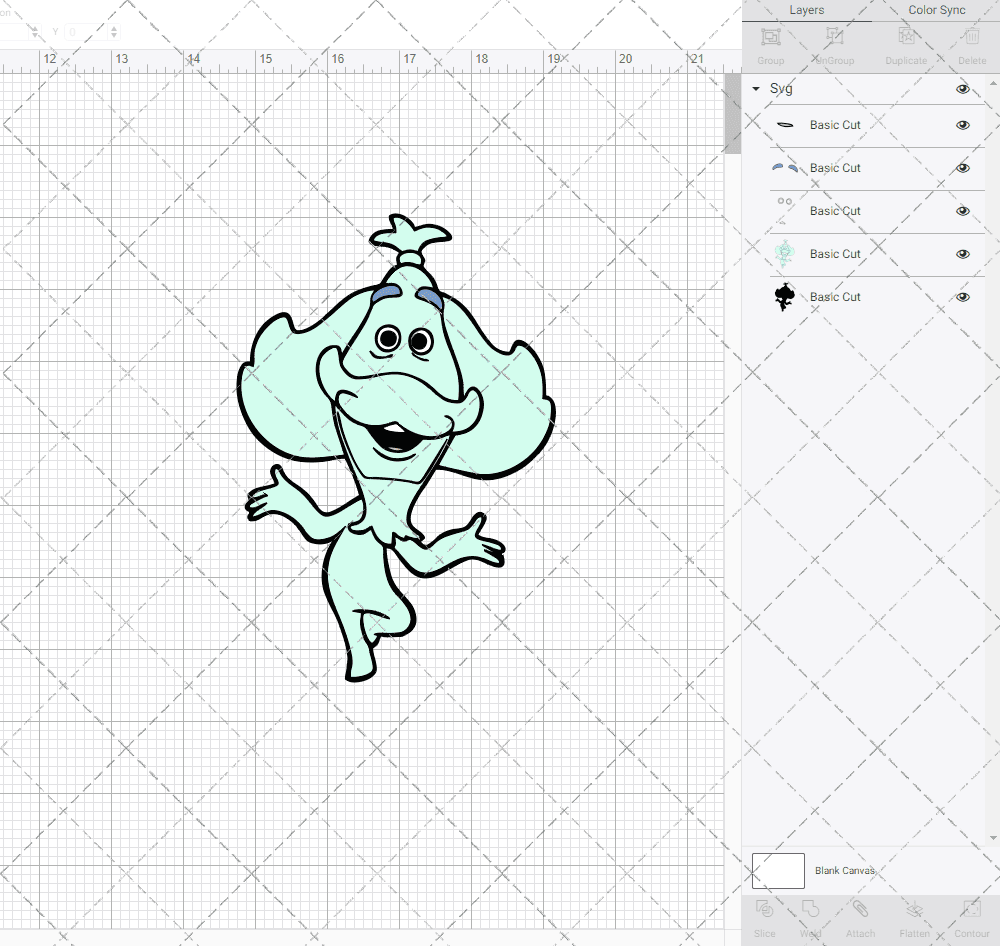Screen dimensions: 1000x946
Task: Click the Delete layer icon
Action: (x=971, y=38)
